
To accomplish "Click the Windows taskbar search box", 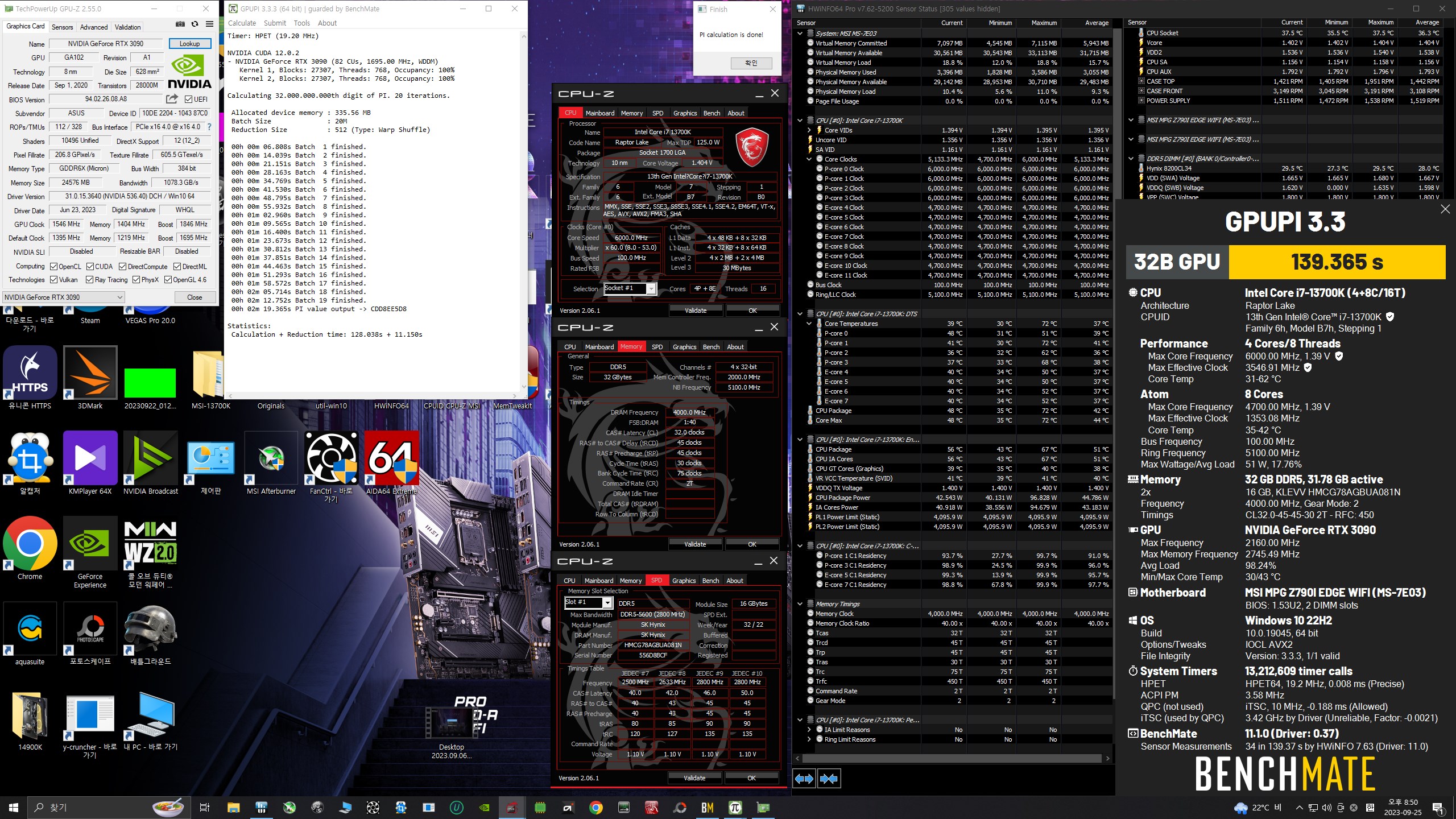I will (108, 808).
